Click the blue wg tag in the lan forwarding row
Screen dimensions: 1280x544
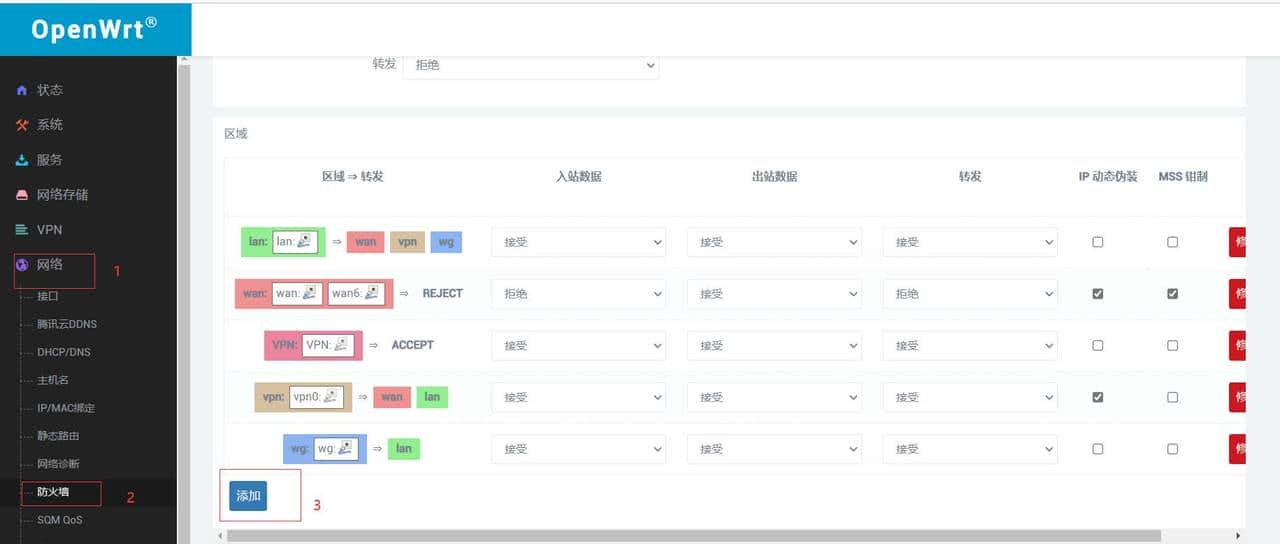(446, 242)
